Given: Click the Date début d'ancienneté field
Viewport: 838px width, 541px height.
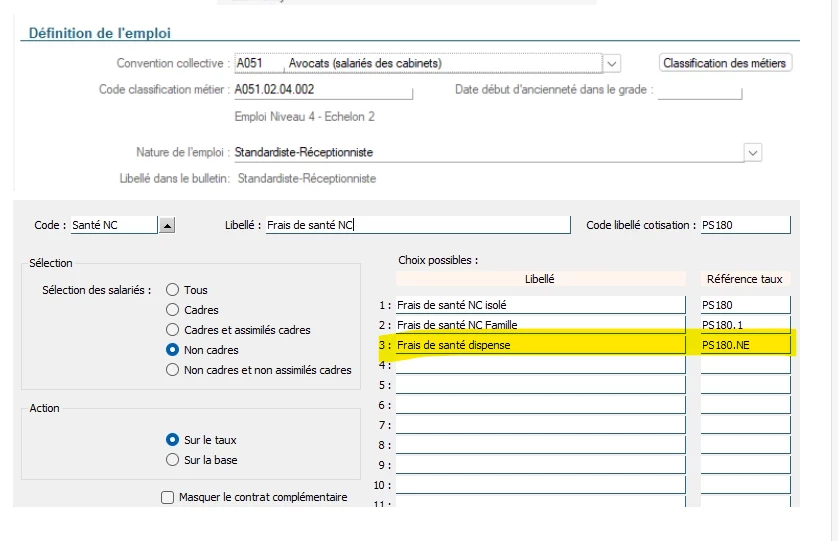Looking at the screenshot, I should tap(699, 91).
